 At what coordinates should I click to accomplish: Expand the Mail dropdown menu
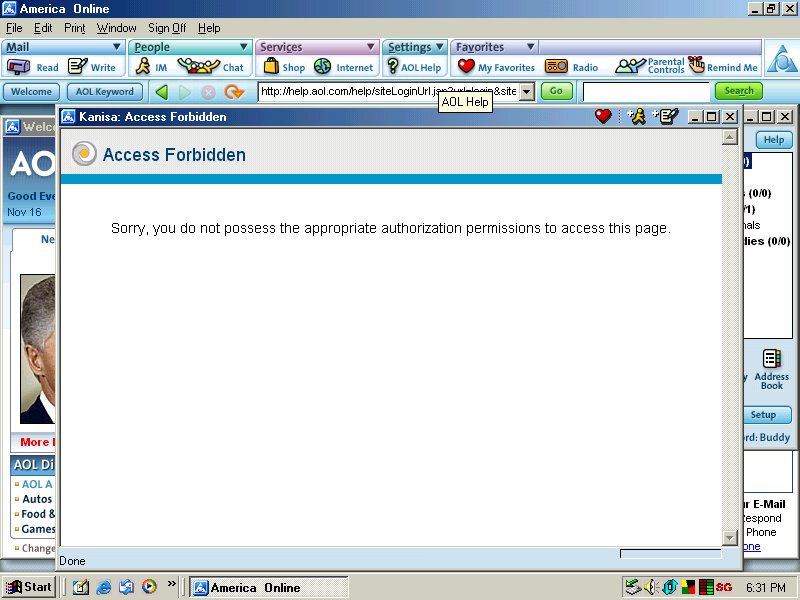coord(116,47)
